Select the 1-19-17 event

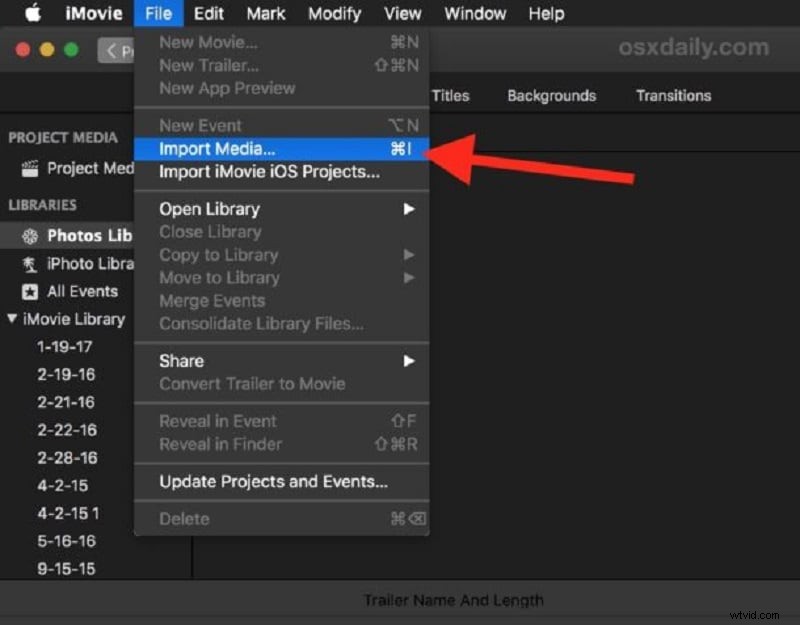point(65,347)
